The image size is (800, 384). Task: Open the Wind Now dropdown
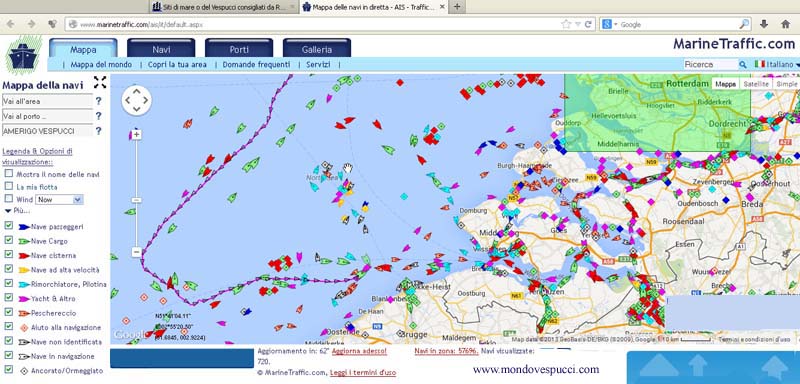pos(59,199)
